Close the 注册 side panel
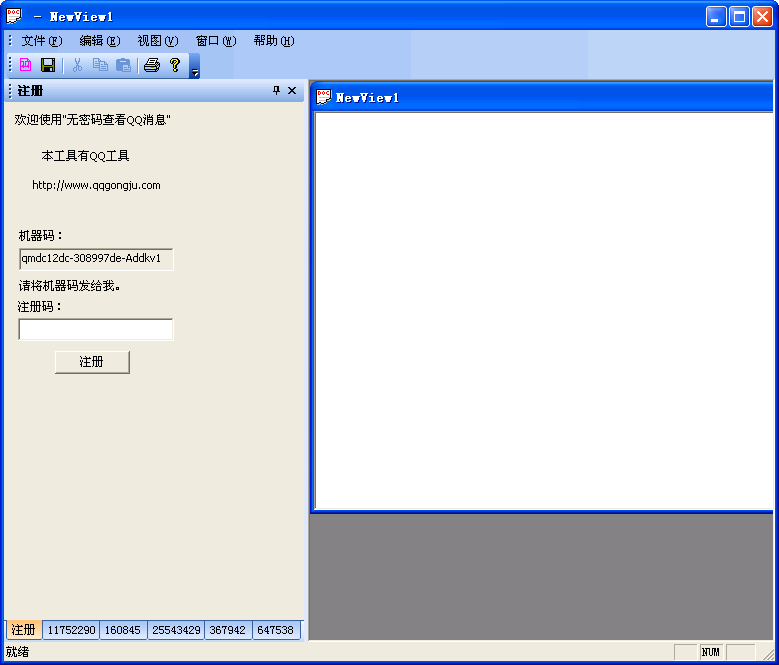Screen dimensions: 779x665 click(292, 90)
